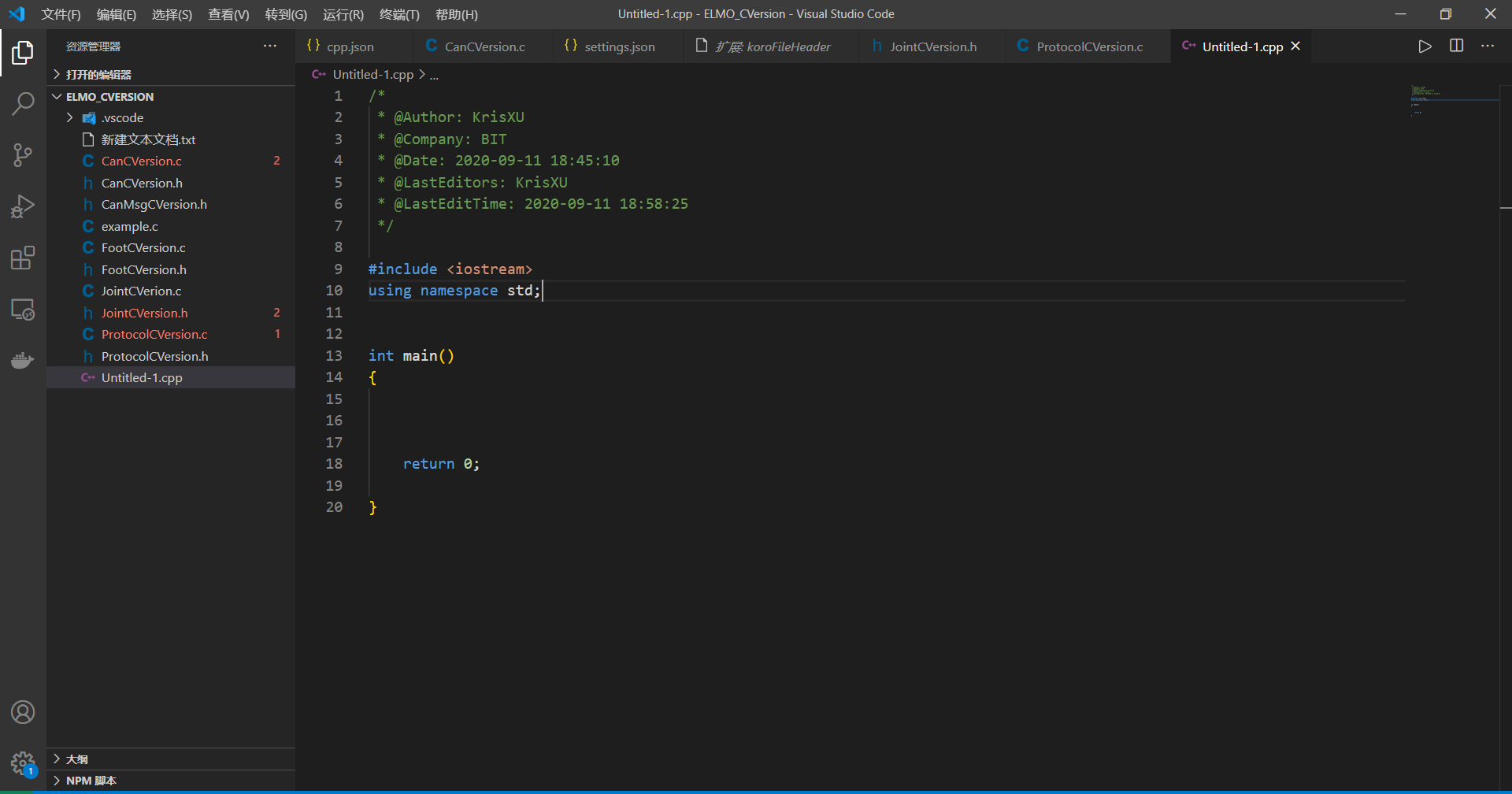The width and height of the screenshot is (1512, 794).
Task: Toggle the Explorer view icon
Action: (23, 53)
